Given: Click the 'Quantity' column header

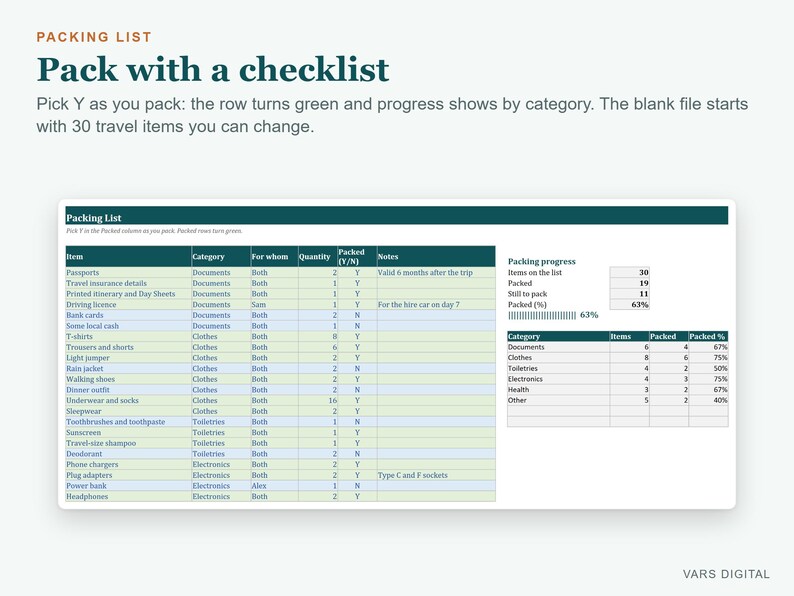Looking at the screenshot, I should point(317,257).
